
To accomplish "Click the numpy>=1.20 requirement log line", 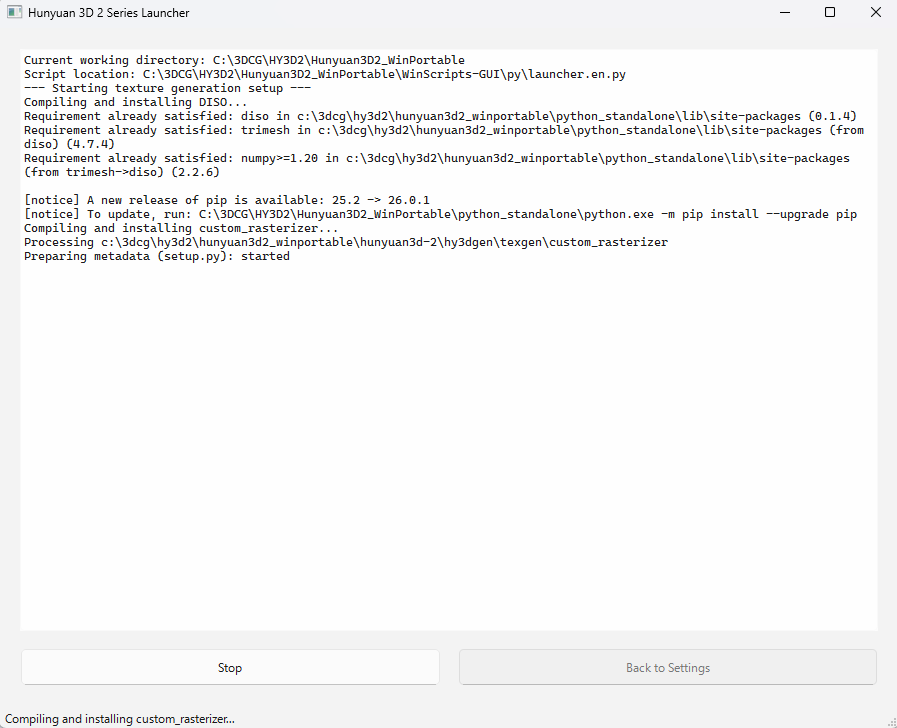I will pos(436,158).
